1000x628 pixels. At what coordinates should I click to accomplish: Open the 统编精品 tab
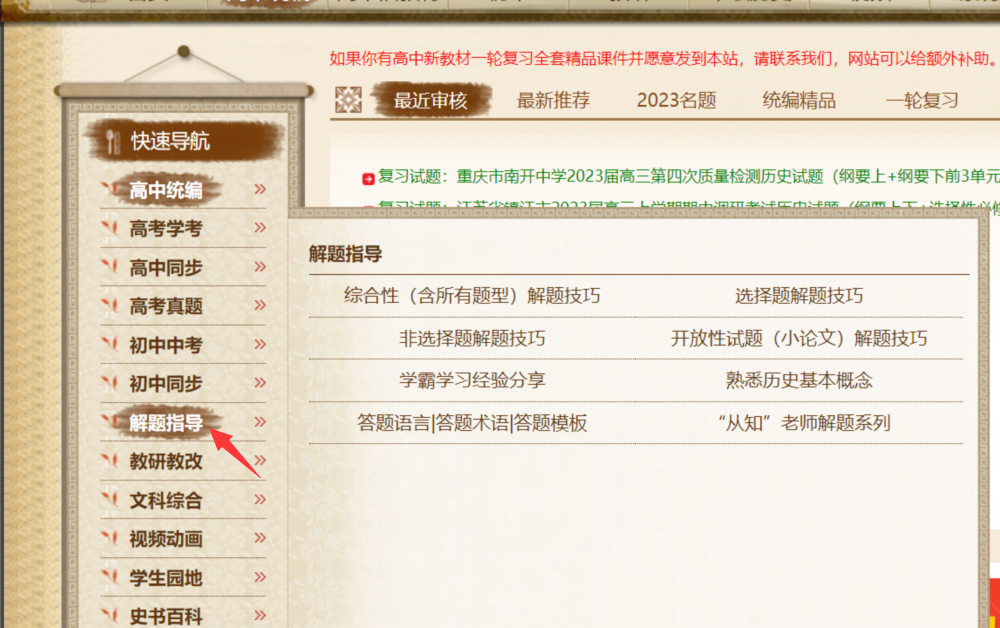(798, 100)
